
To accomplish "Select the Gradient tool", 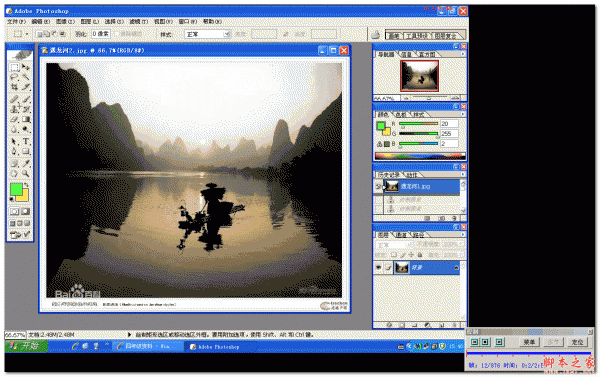I will pos(26,119).
